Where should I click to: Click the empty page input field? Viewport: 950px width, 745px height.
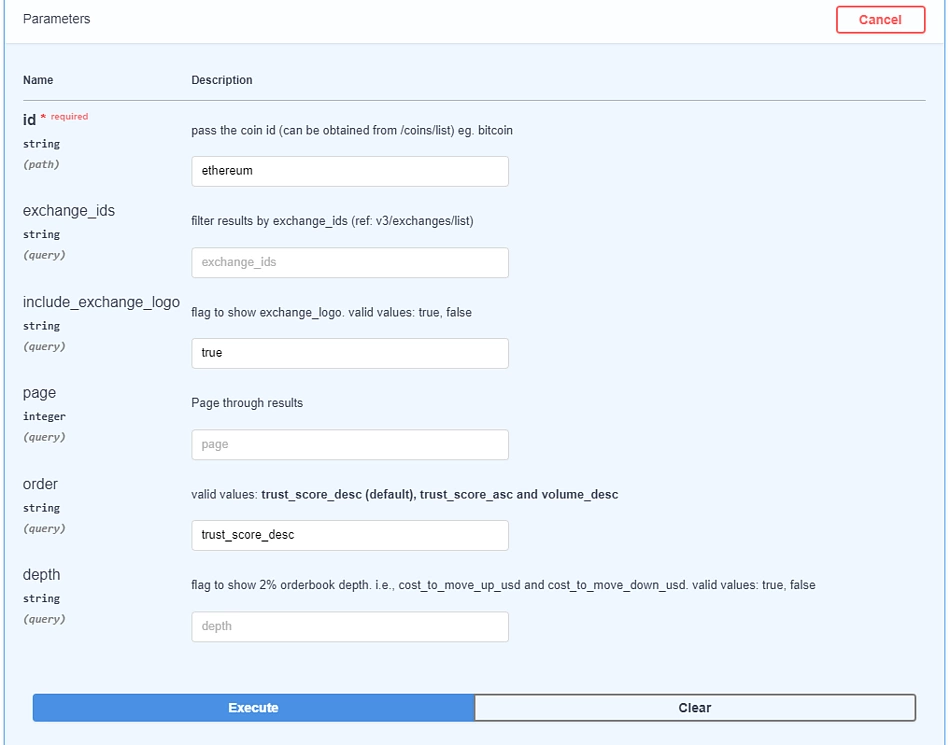tap(350, 445)
